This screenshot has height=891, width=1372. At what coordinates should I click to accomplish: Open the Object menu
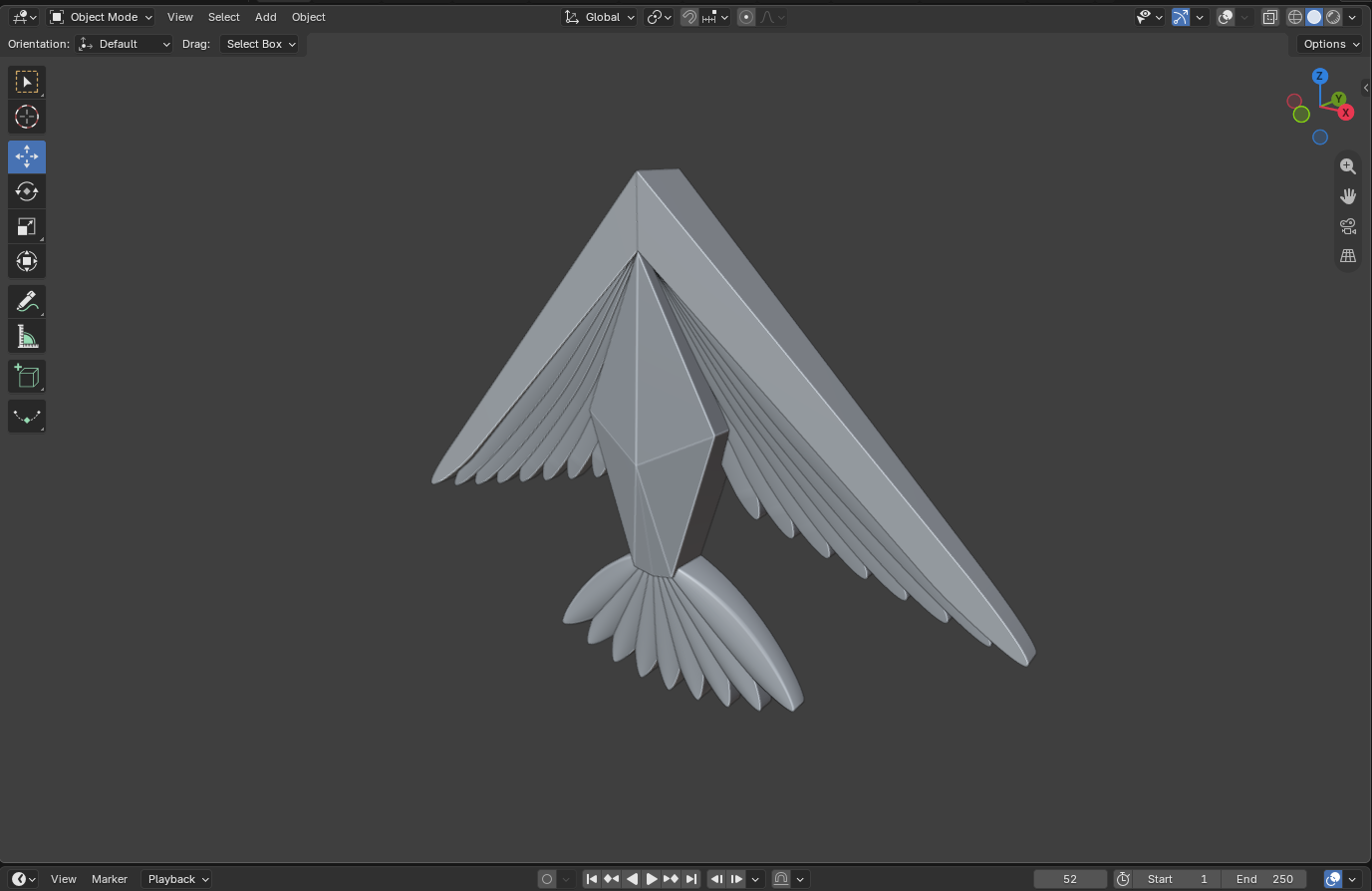coord(309,17)
